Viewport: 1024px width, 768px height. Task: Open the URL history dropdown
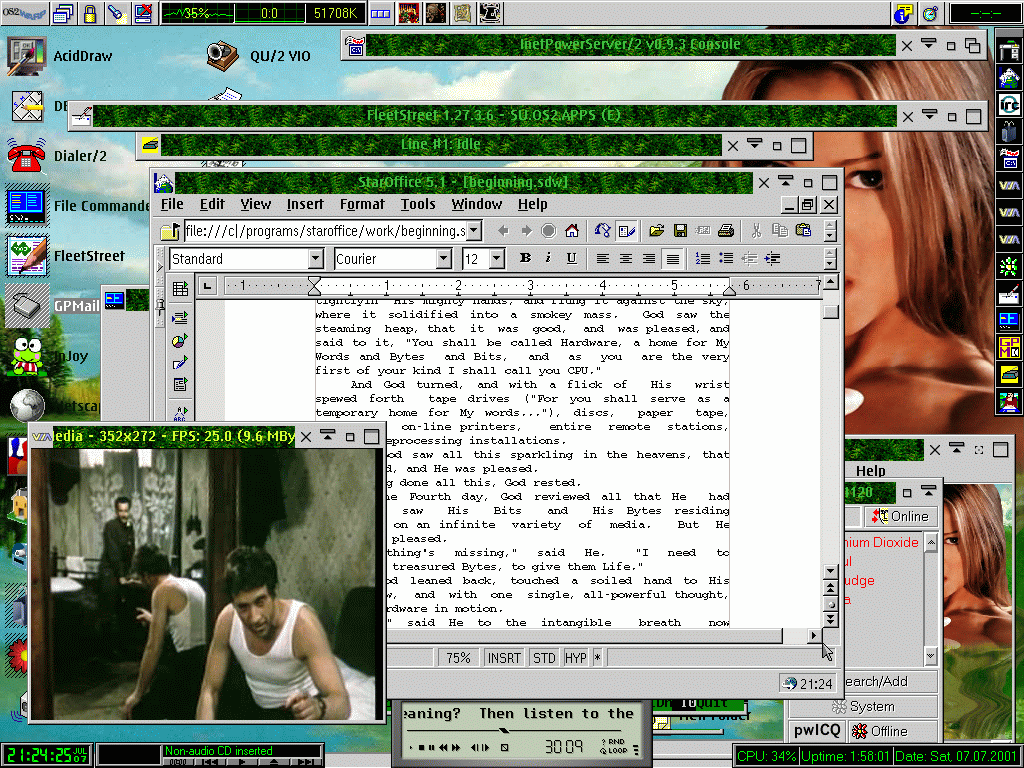(x=475, y=231)
